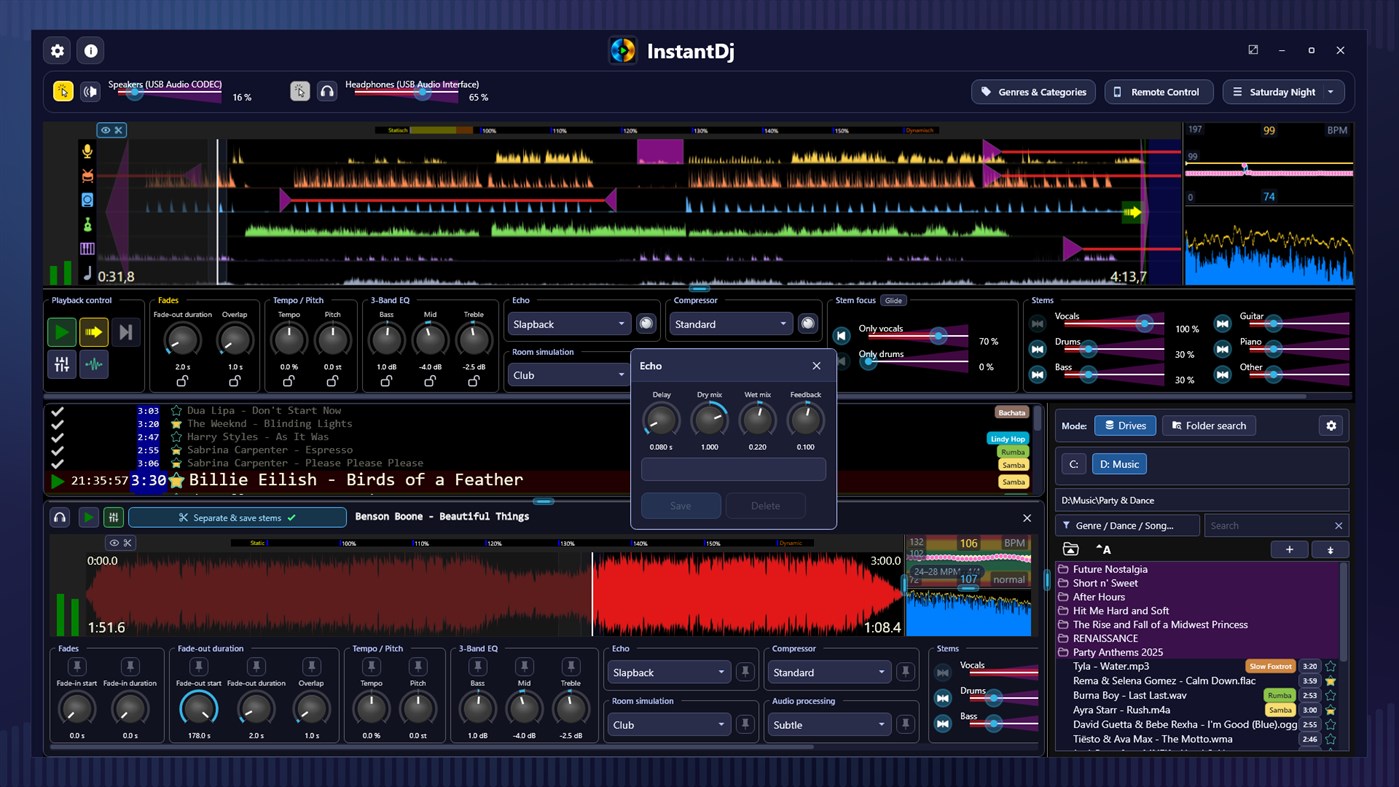Open the settings gear in the title bar
This screenshot has height=787, width=1399.
pyautogui.click(x=57, y=50)
